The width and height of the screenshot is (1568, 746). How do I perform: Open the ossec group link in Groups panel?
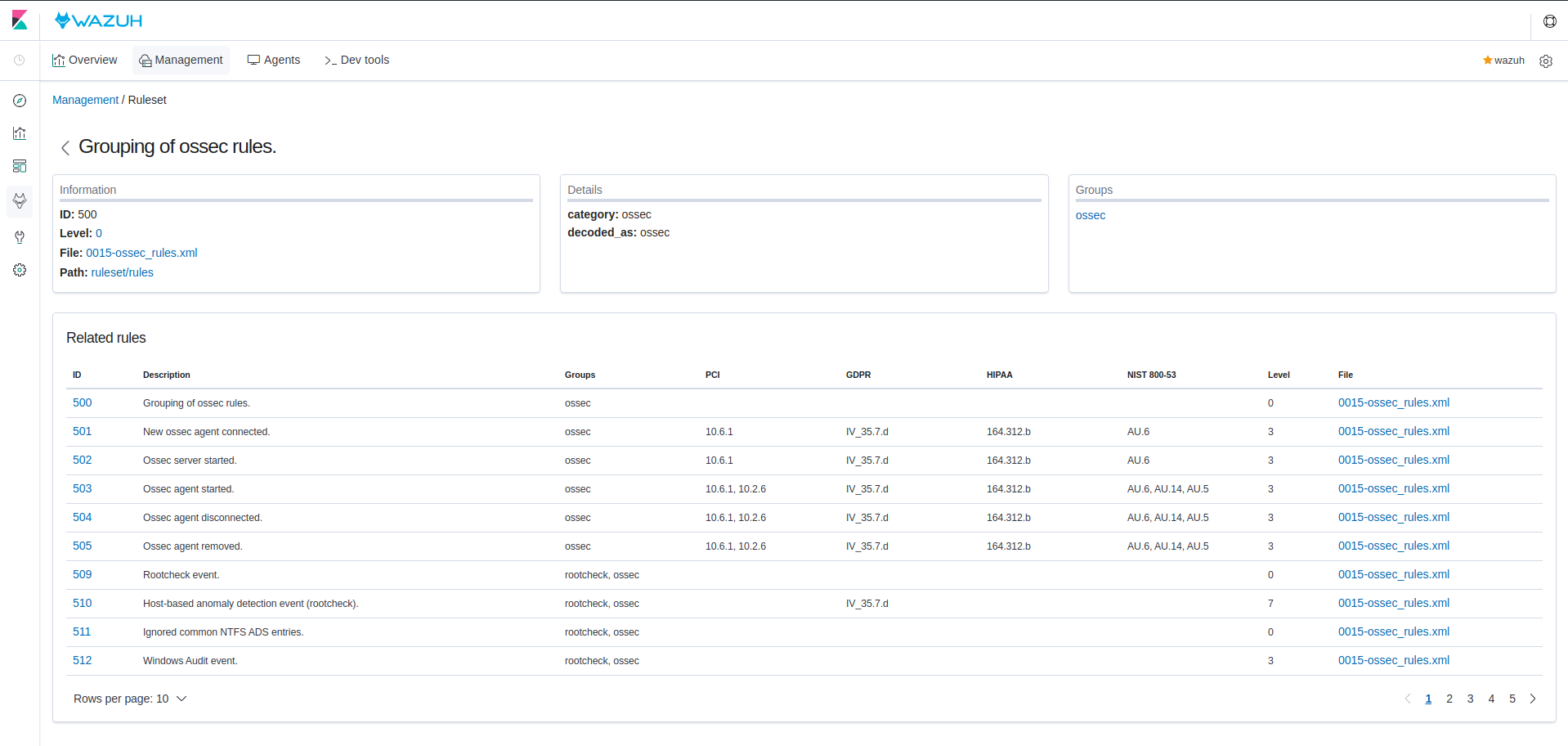tap(1091, 215)
